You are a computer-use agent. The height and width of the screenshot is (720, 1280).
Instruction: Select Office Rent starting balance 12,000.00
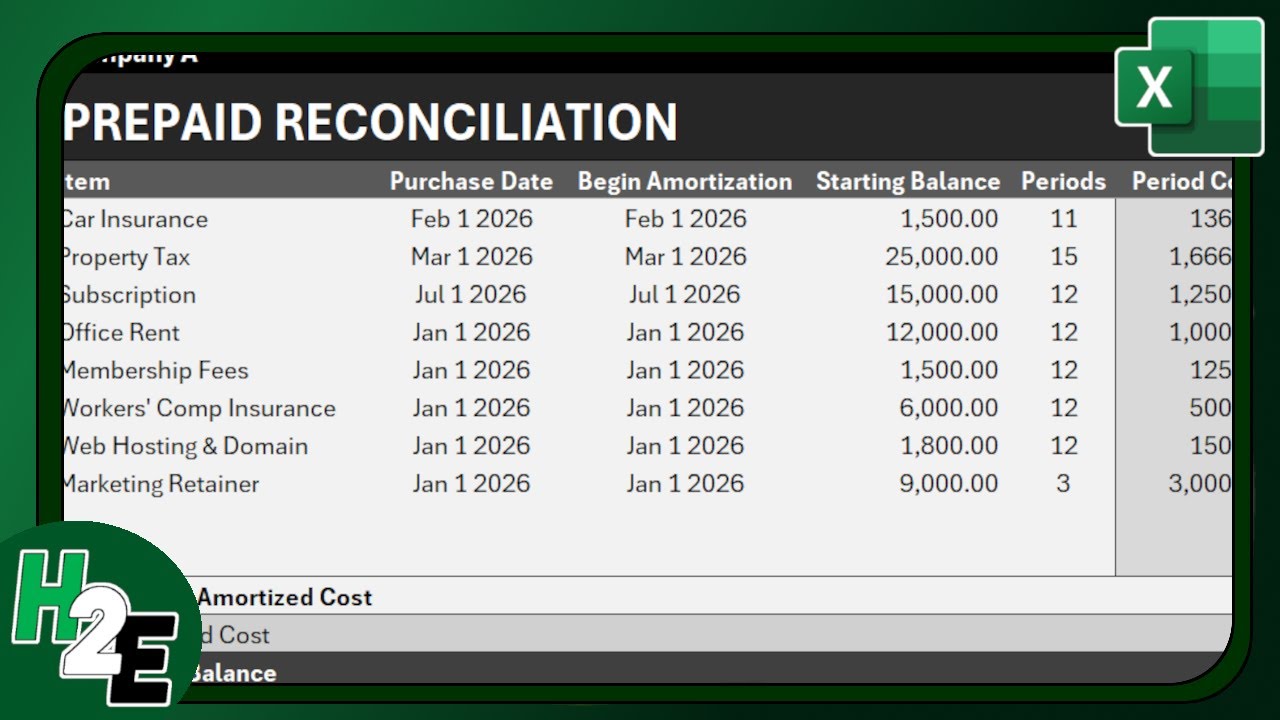click(x=942, y=333)
